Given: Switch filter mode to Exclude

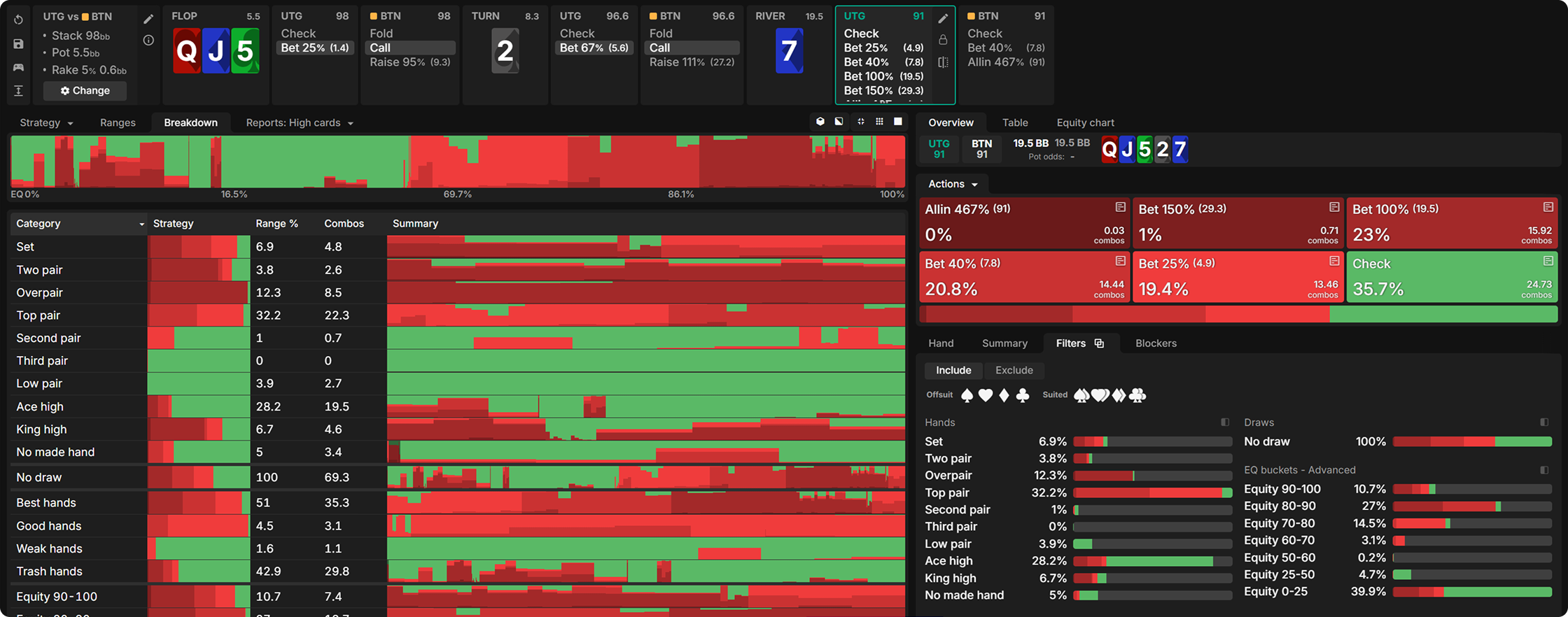Looking at the screenshot, I should coord(1014,370).
